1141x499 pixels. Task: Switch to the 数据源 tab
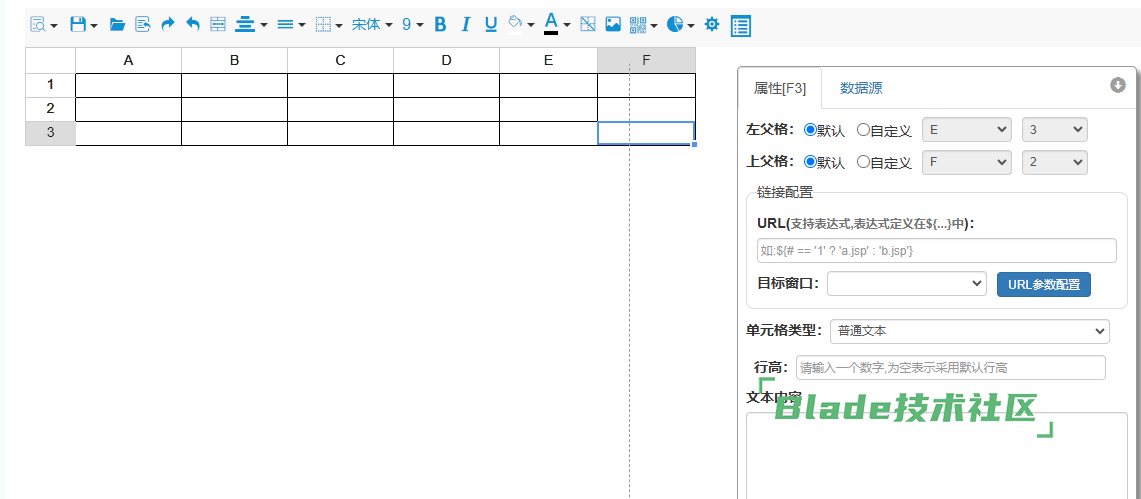(861, 88)
